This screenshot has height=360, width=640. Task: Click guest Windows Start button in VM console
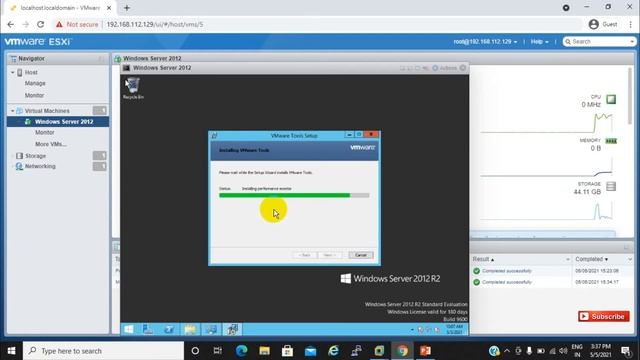point(129,329)
